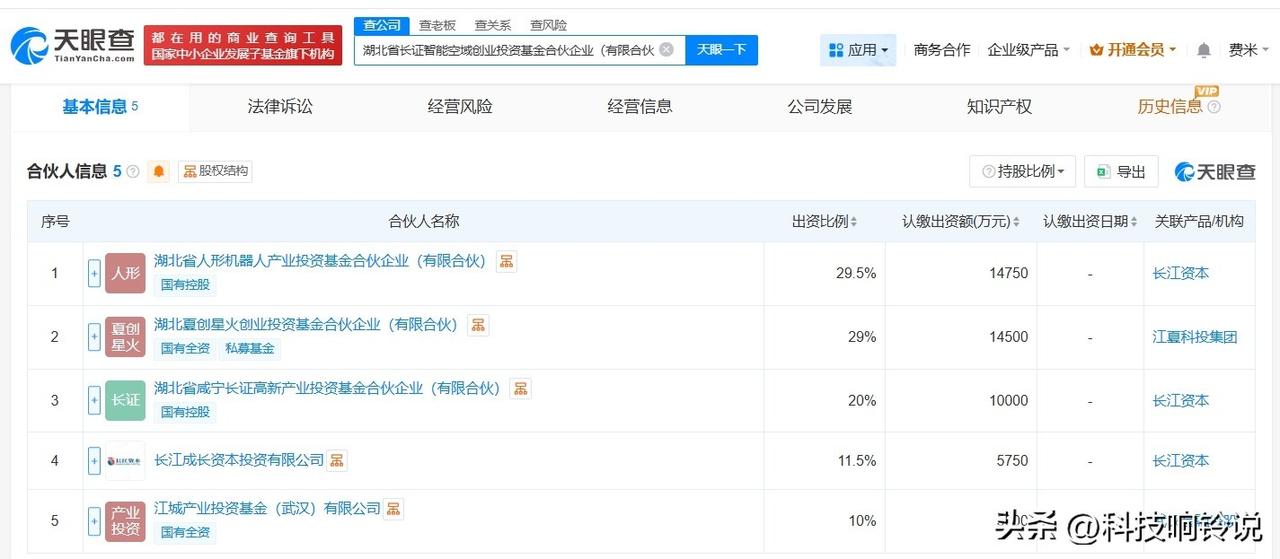Screen dimensions: 1280x559
Task: Open 长江资本 link in row 4
Action: click(x=1181, y=461)
